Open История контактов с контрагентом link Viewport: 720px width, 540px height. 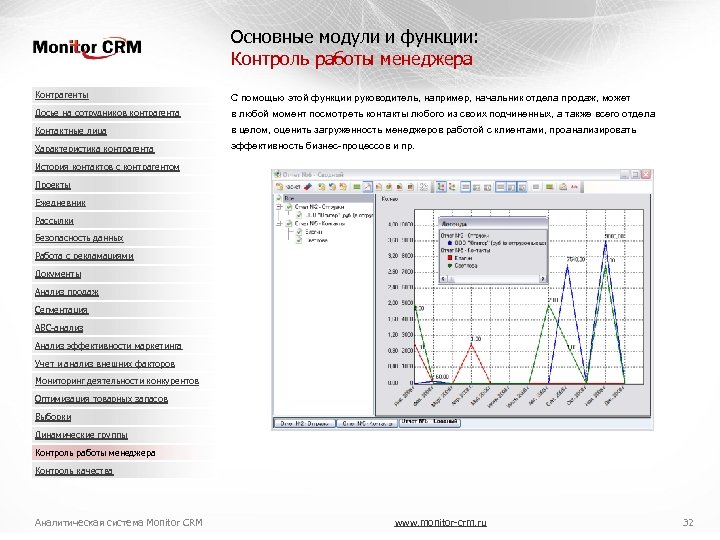click(107, 167)
